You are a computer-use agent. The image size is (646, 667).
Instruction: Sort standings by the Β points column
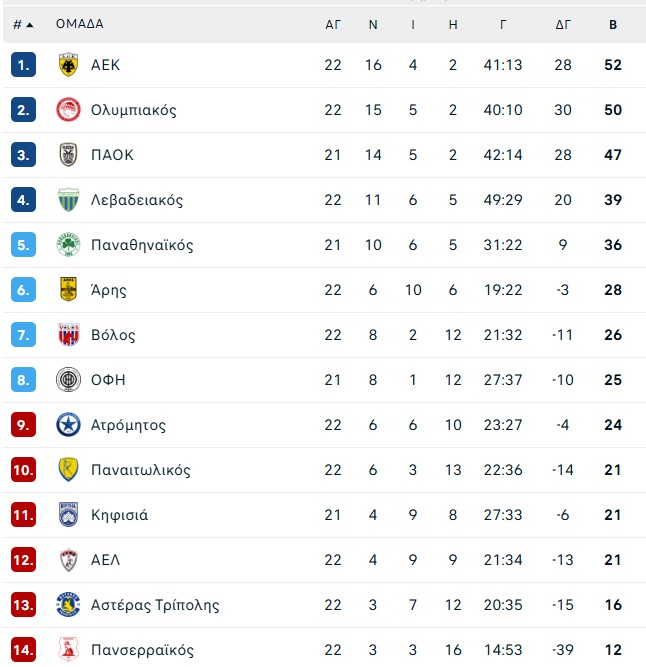tap(613, 24)
